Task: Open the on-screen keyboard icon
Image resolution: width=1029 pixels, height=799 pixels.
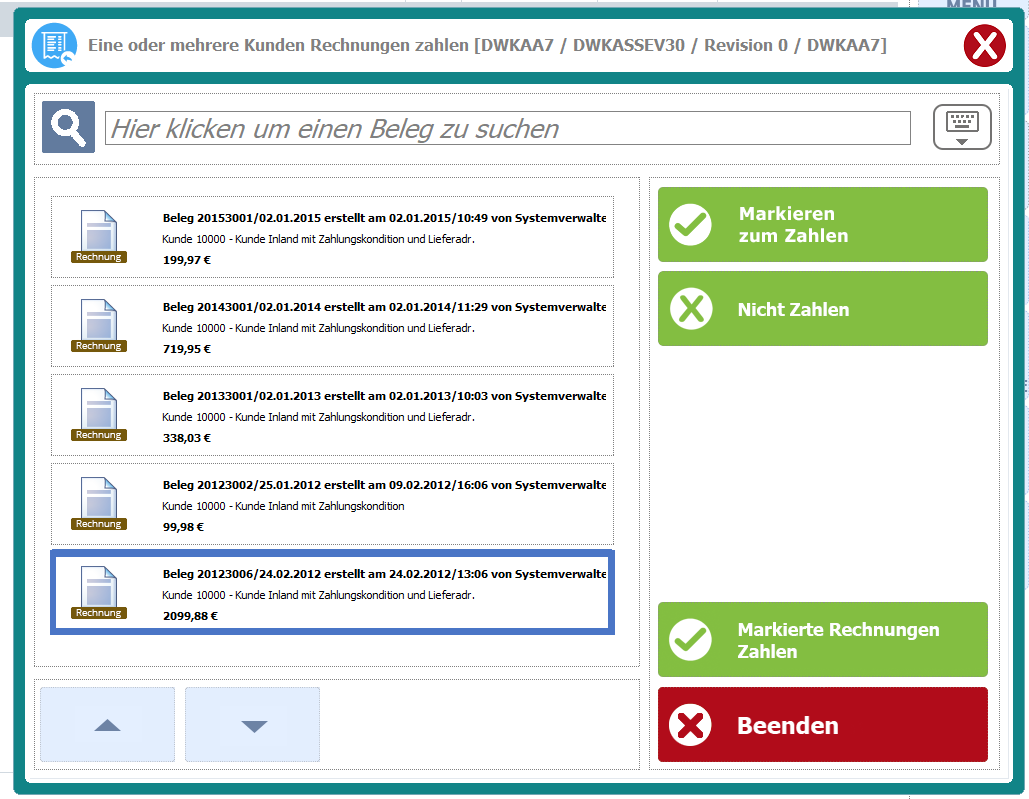Action: pos(961,127)
